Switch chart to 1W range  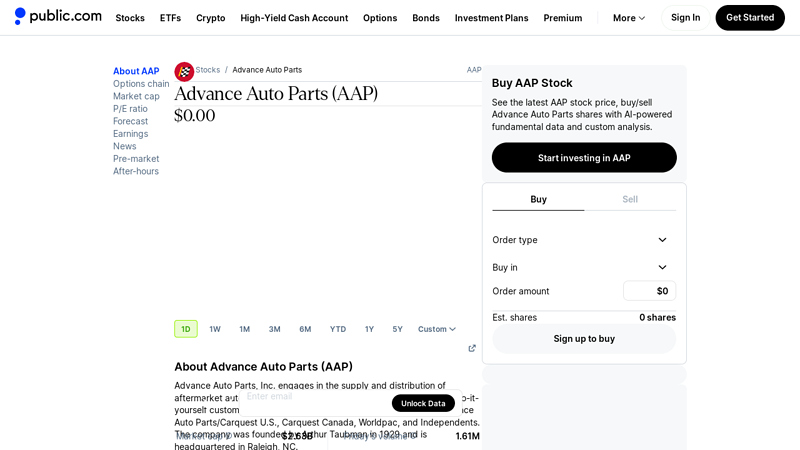[215, 329]
